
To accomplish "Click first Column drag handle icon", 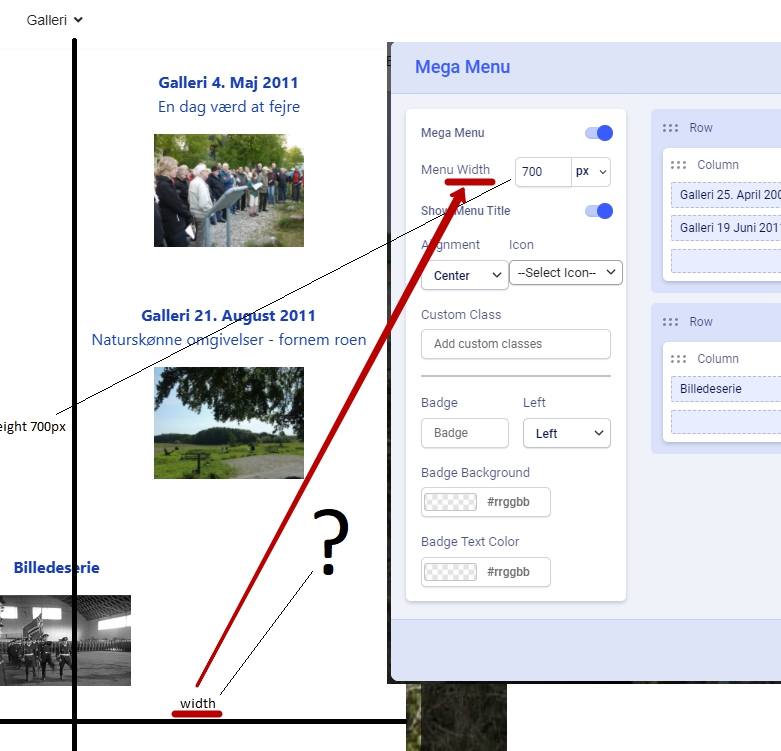I will click(x=679, y=165).
